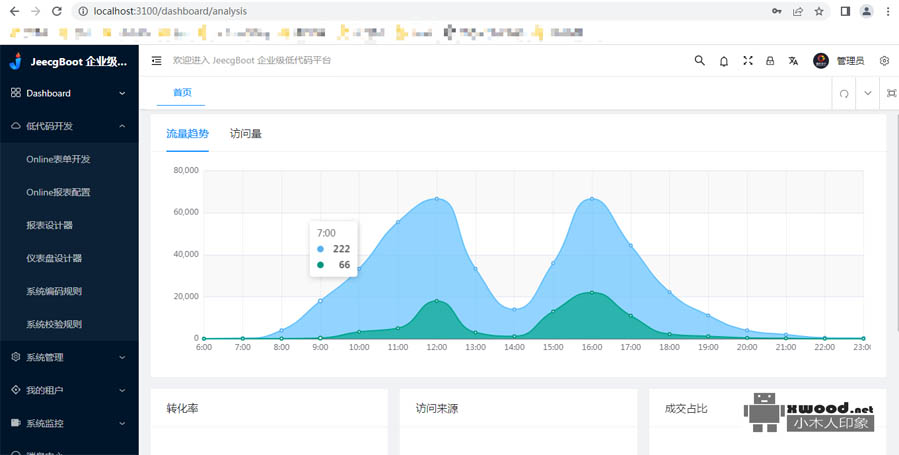Open Online表单开发 in the sidebar

58,159
